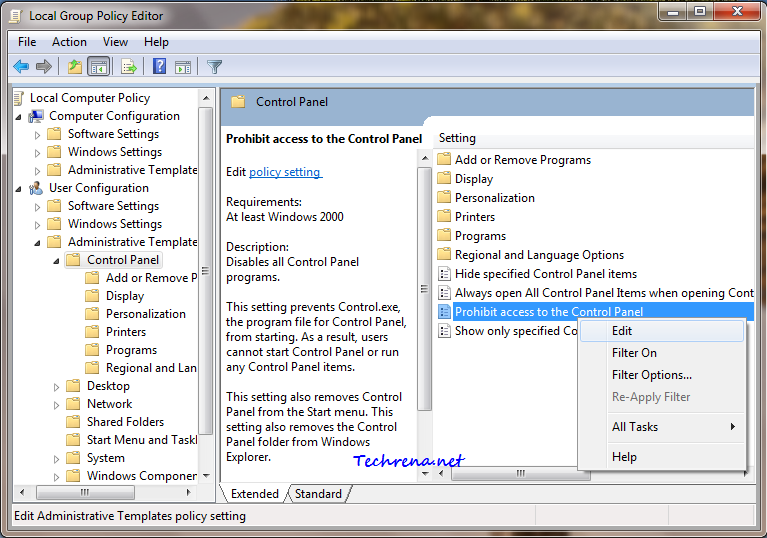This screenshot has height=538, width=767.
Task: Select Printers in the left tree
Action: (126, 332)
